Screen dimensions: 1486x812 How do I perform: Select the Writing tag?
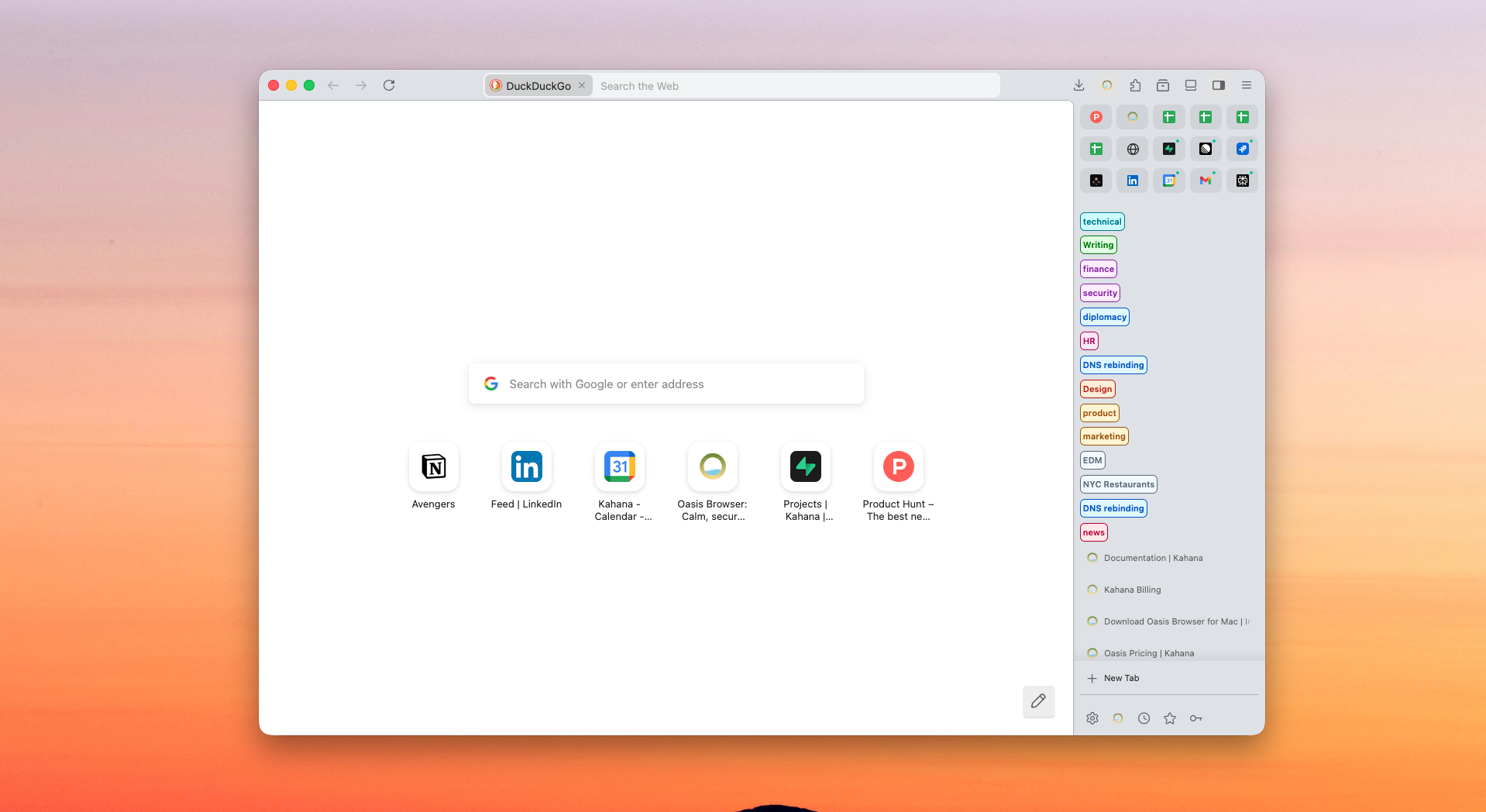point(1098,245)
